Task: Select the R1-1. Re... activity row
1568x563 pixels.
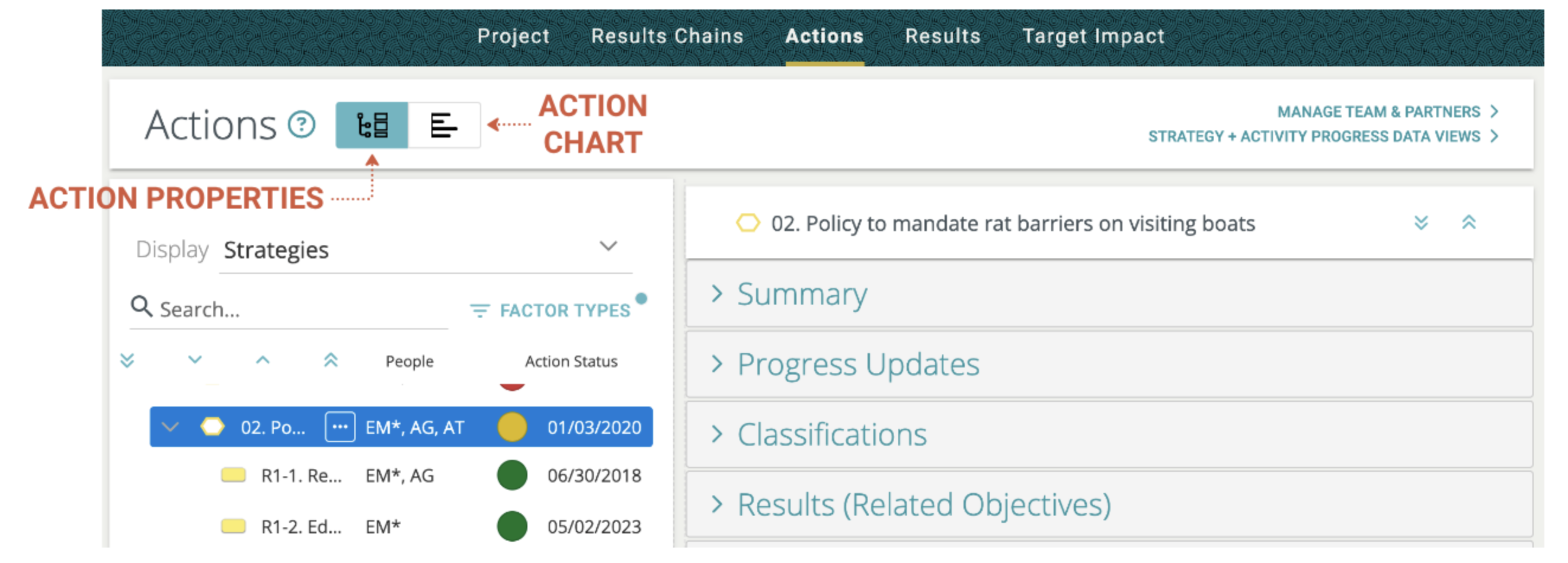Action: point(301,475)
